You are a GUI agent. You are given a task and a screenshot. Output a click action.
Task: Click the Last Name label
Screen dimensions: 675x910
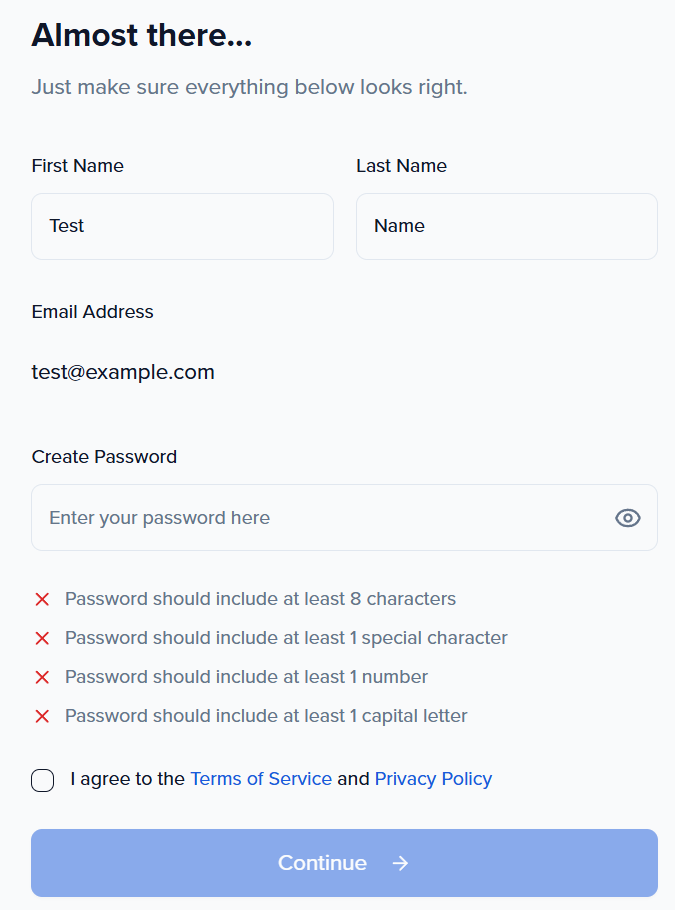coord(401,166)
